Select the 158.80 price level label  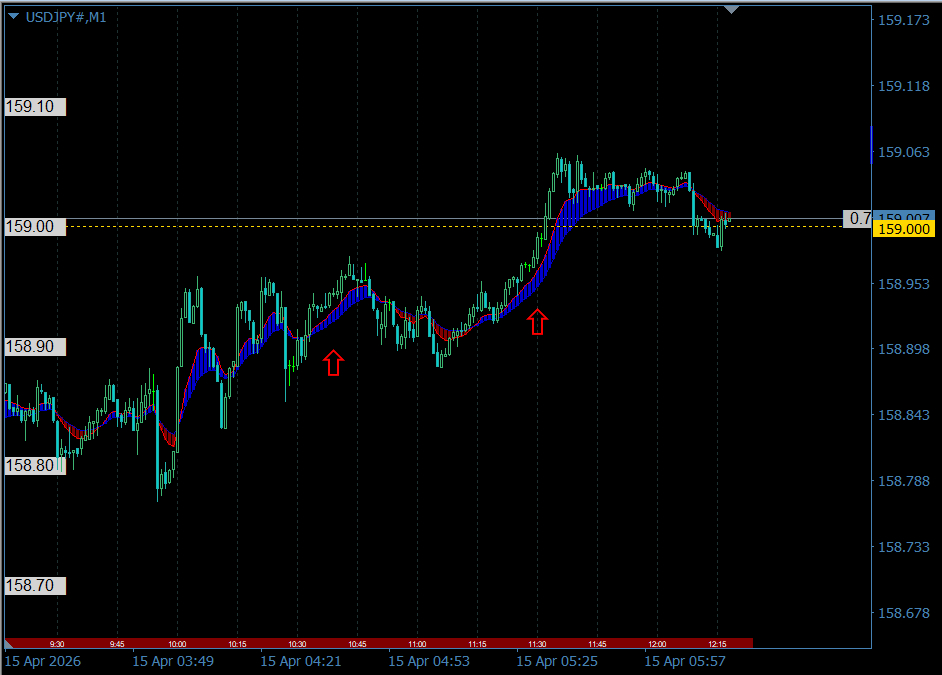(x=35, y=465)
